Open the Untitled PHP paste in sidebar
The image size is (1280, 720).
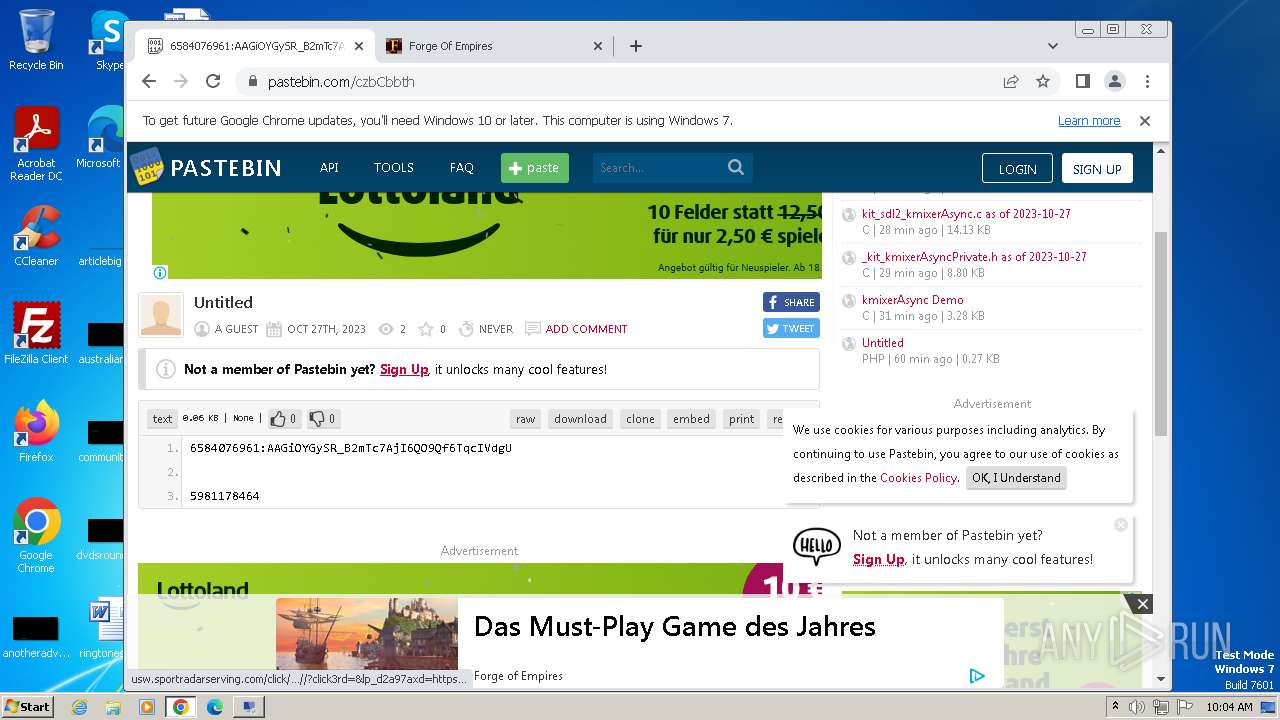[x=883, y=343]
